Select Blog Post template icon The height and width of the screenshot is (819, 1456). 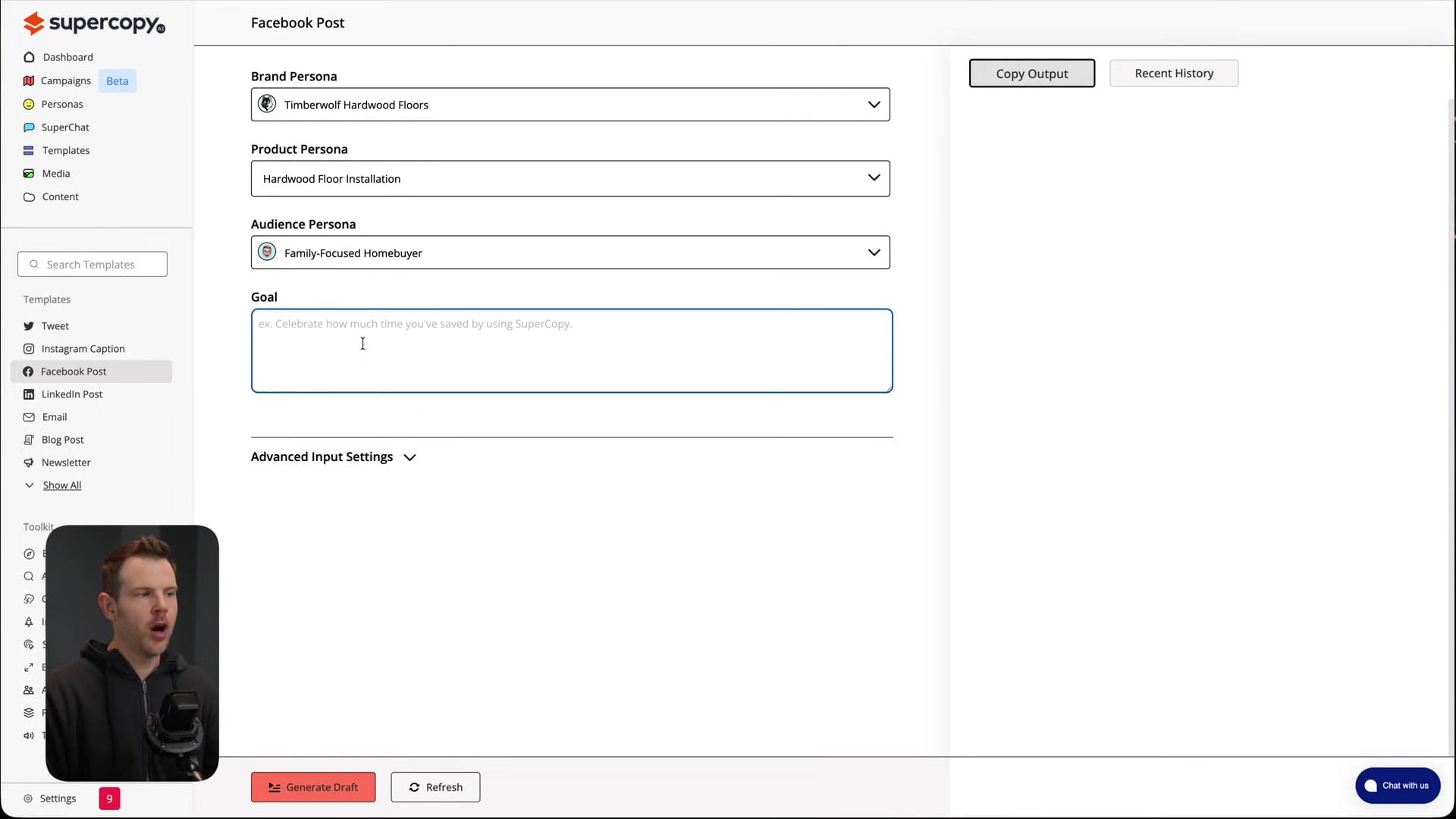click(x=29, y=440)
